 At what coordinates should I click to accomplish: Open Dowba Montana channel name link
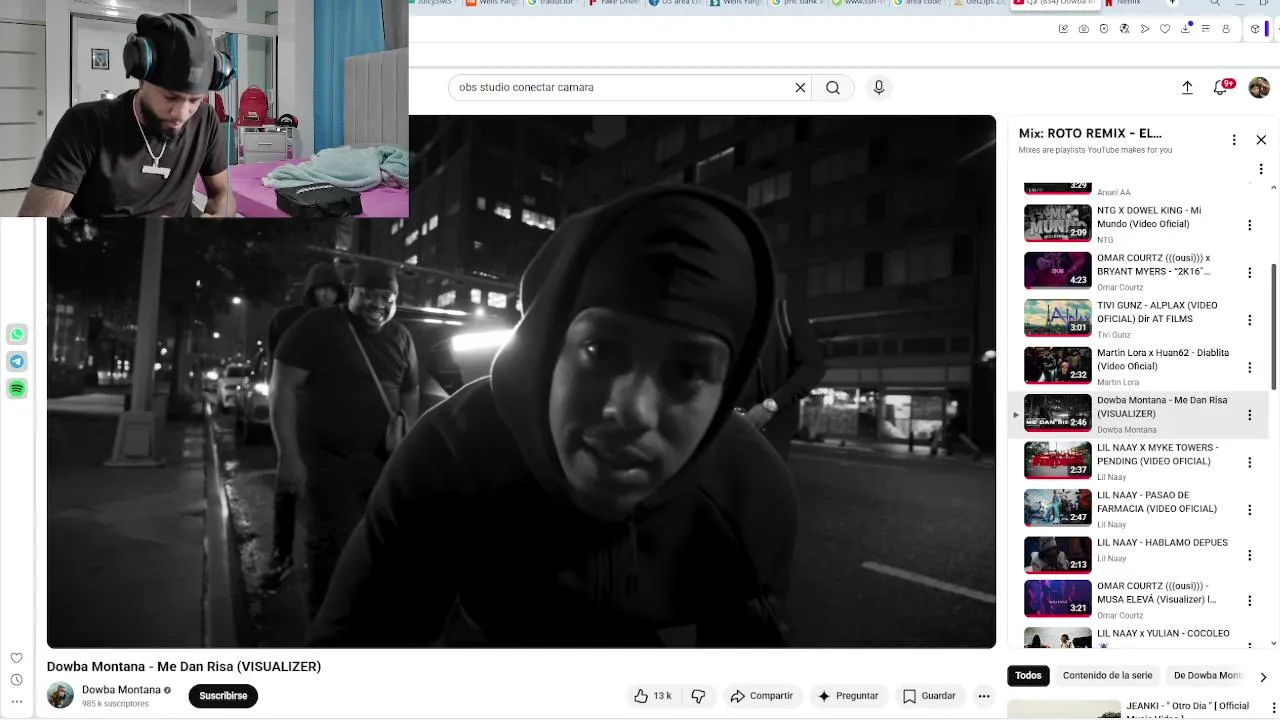pyautogui.click(x=121, y=690)
